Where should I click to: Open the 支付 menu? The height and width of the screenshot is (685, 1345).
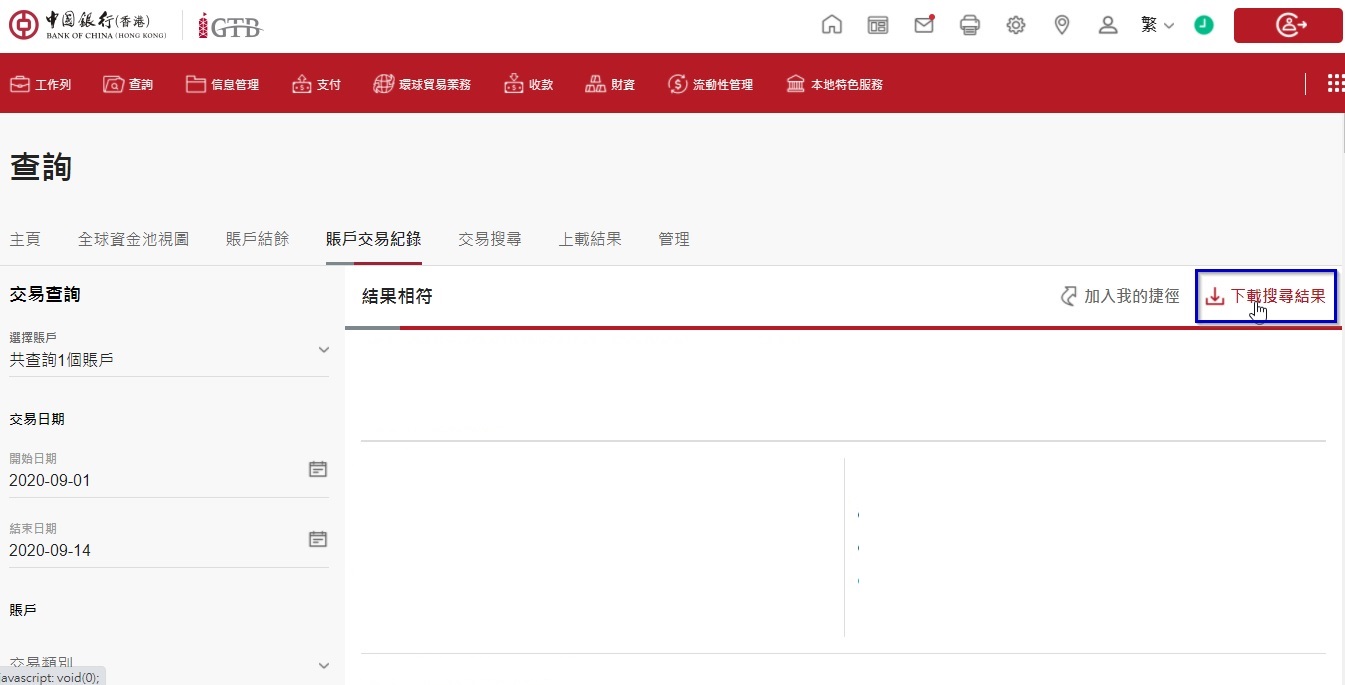(317, 85)
